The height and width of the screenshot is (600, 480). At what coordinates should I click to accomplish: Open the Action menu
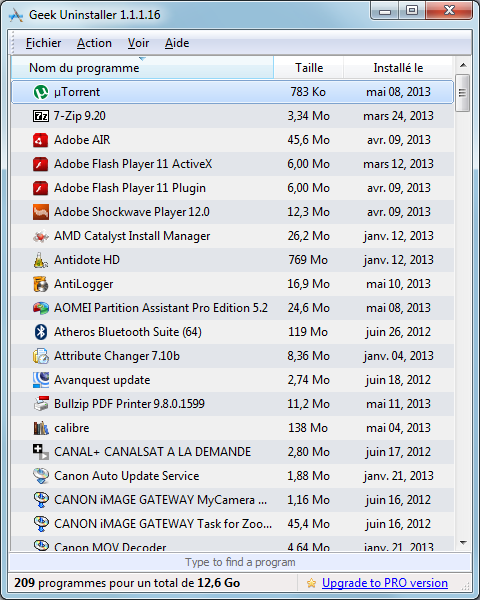coord(94,43)
